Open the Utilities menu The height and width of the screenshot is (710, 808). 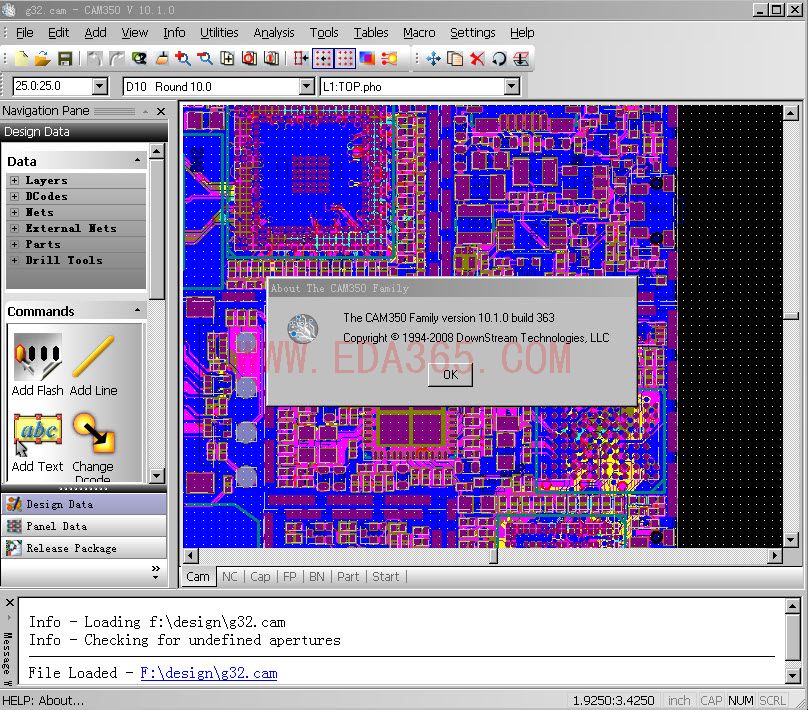point(219,32)
